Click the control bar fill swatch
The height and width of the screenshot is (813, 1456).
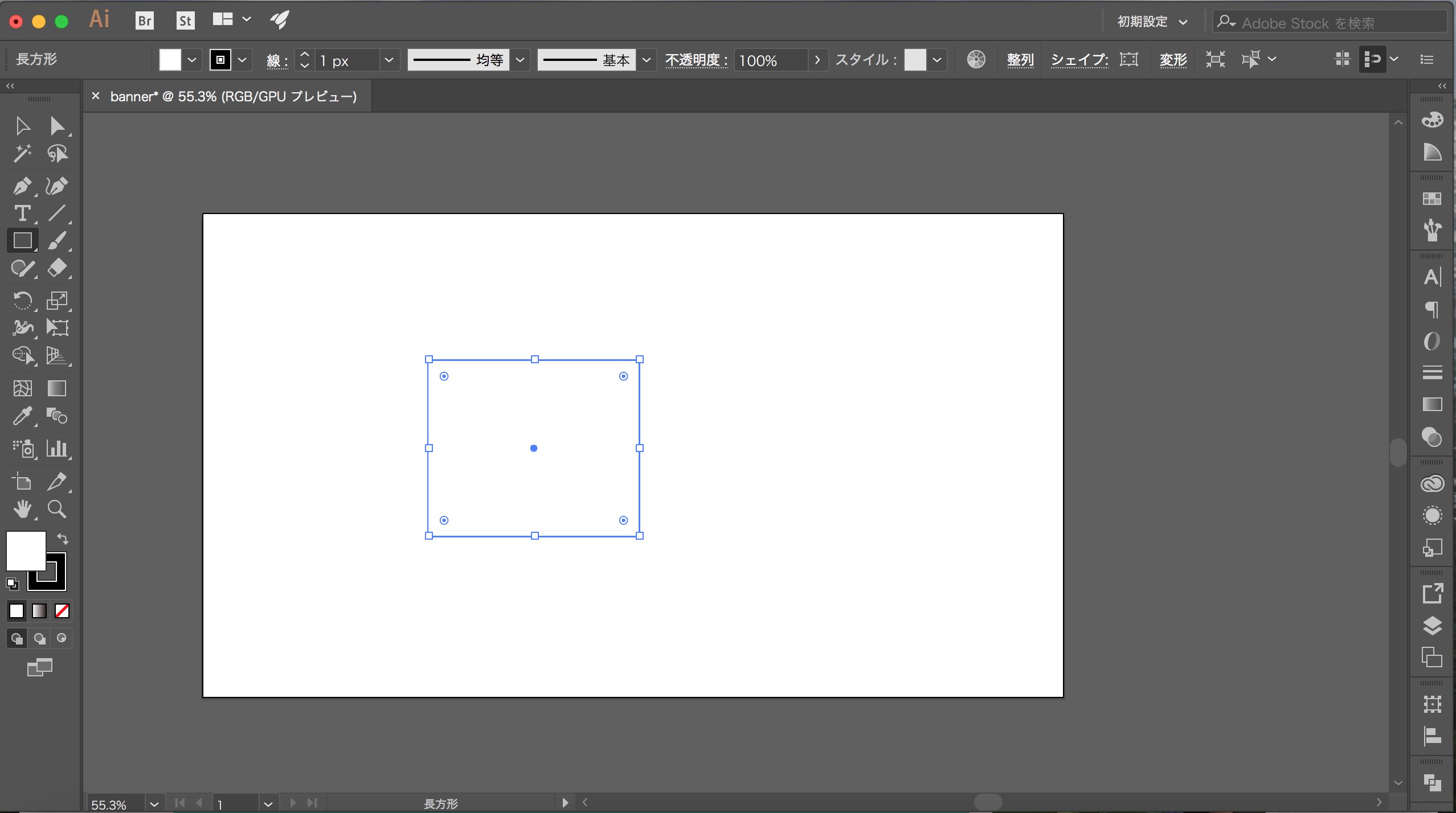170,60
